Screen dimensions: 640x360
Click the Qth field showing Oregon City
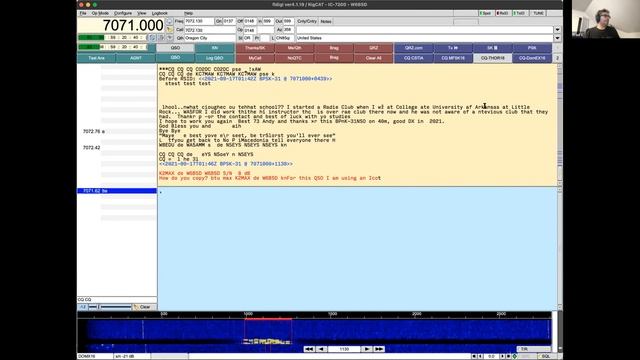point(210,38)
